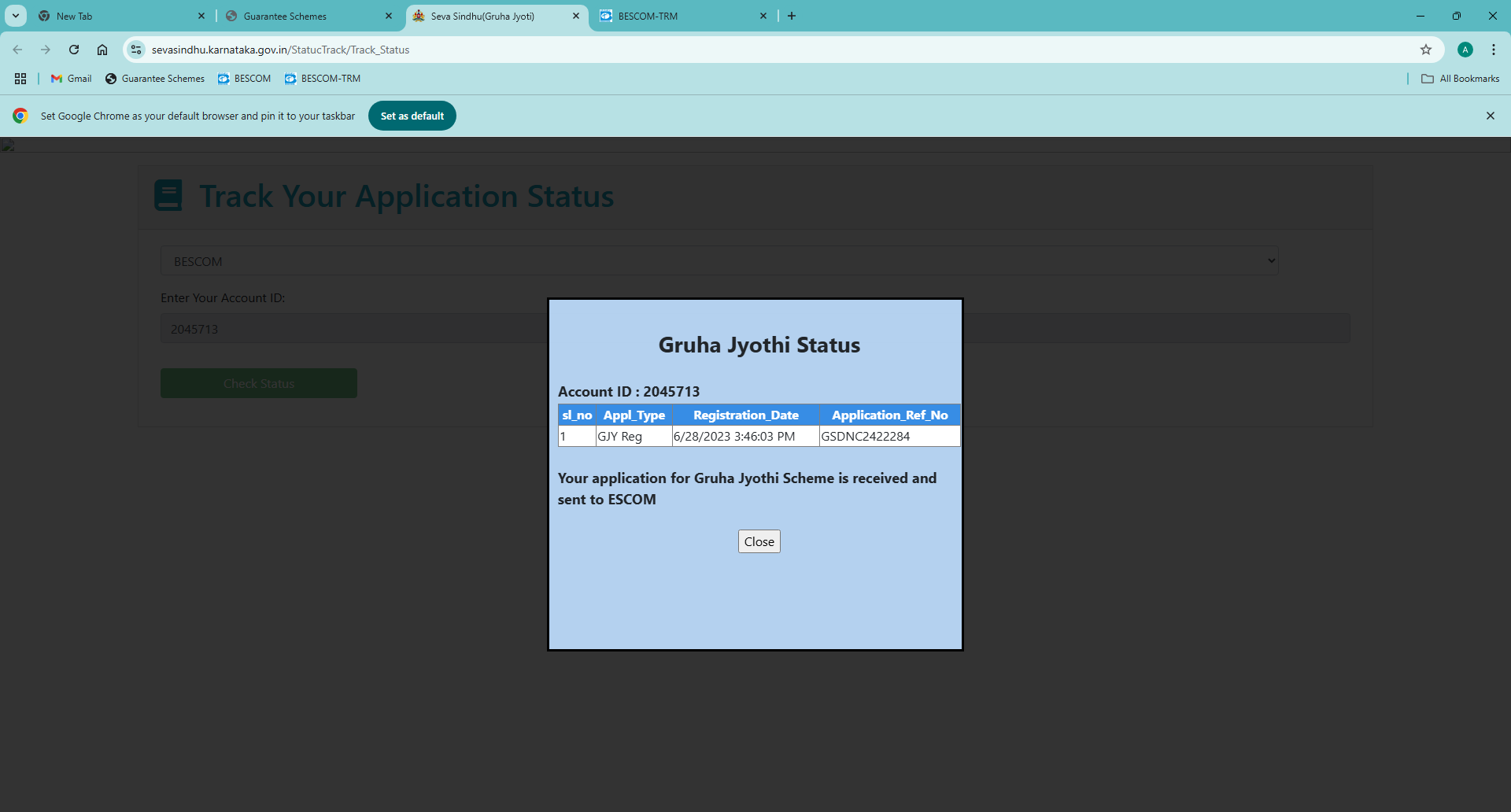This screenshot has height=812, width=1511.
Task: Click the Check Status button
Action: pyautogui.click(x=259, y=383)
